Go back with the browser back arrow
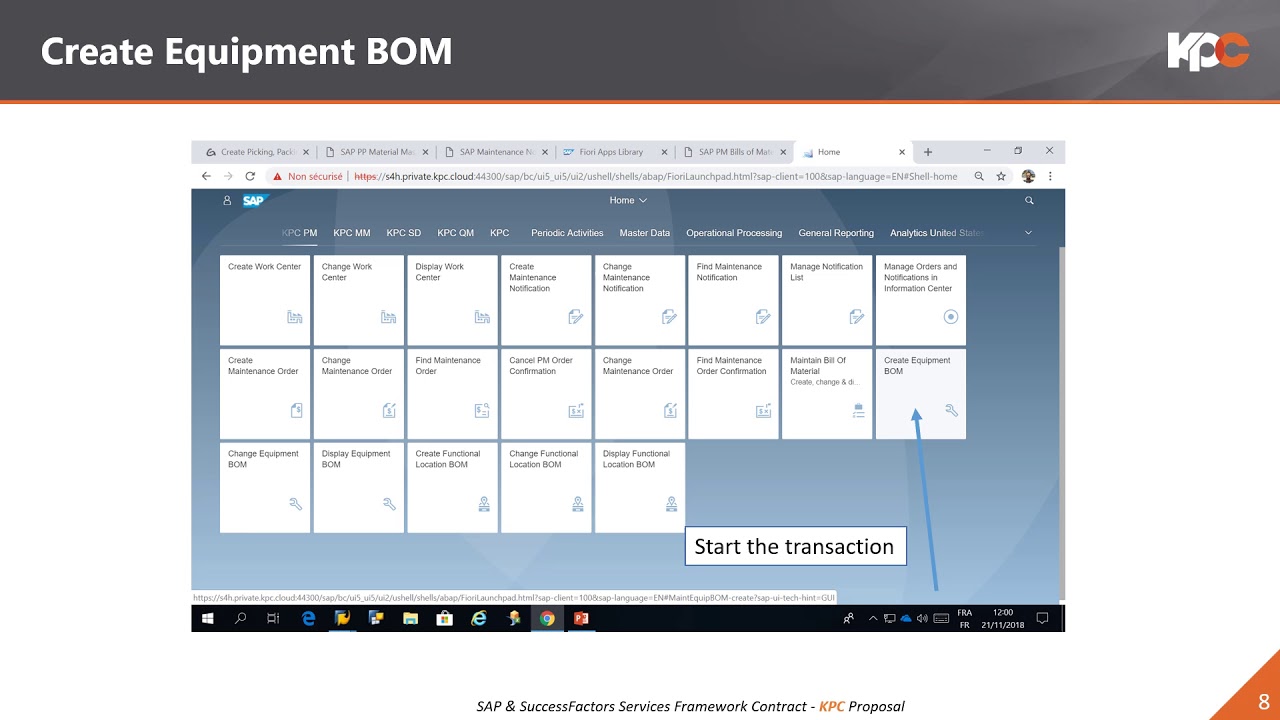This screenshot has width=1280, height=720. point(206,176)
